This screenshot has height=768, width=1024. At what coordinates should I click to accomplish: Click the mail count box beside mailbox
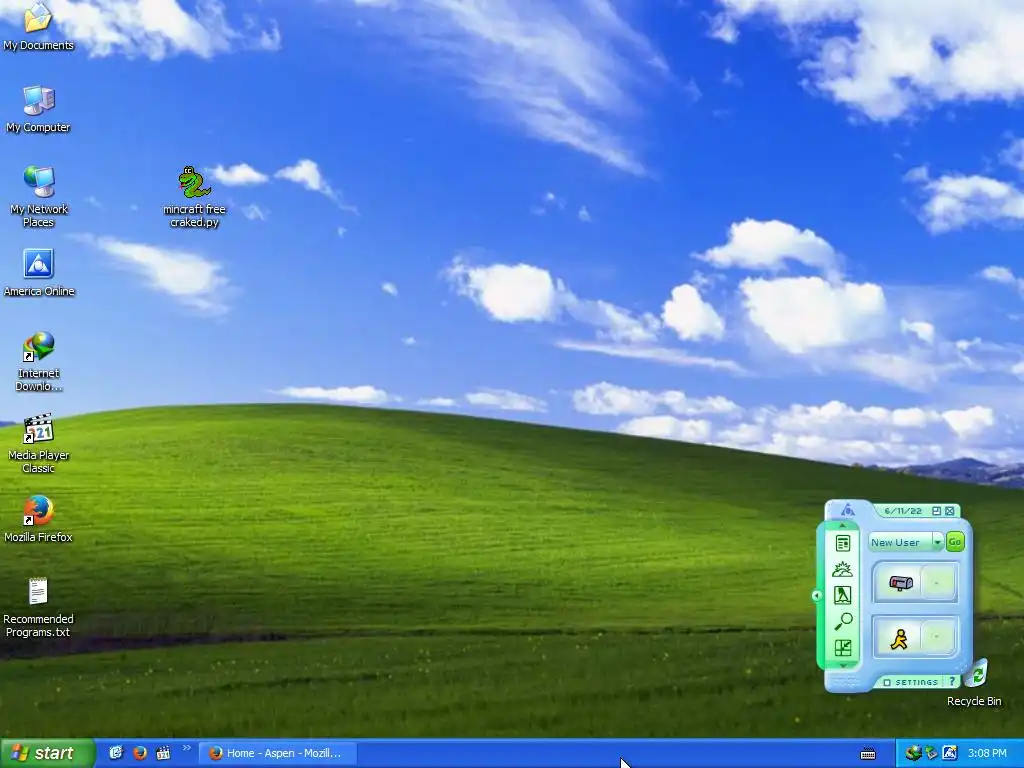point(938,583)
